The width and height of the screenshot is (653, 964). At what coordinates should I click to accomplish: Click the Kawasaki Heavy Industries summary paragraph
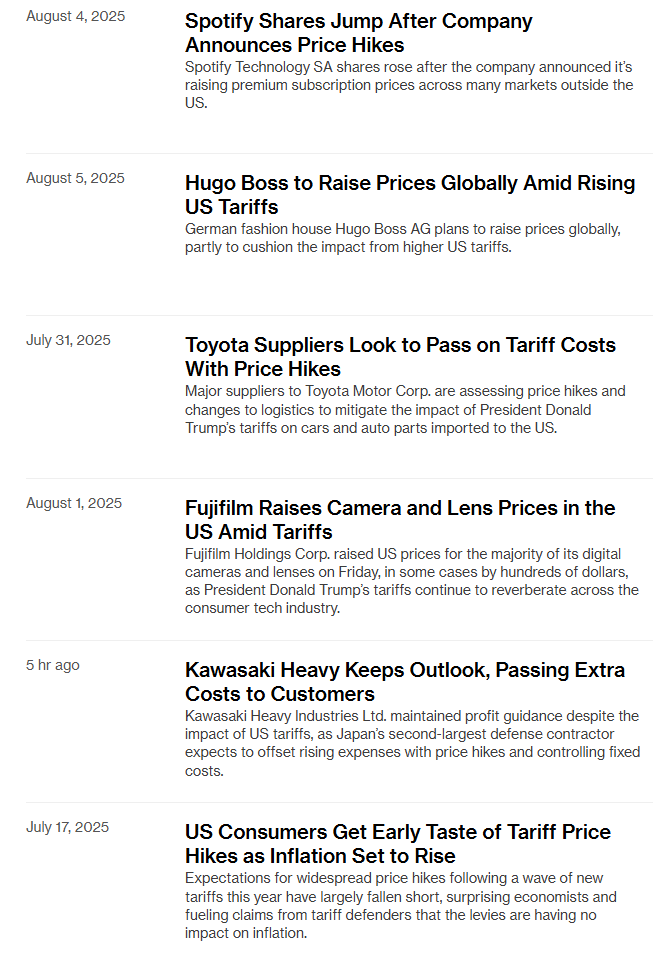[x=413, y=743]
